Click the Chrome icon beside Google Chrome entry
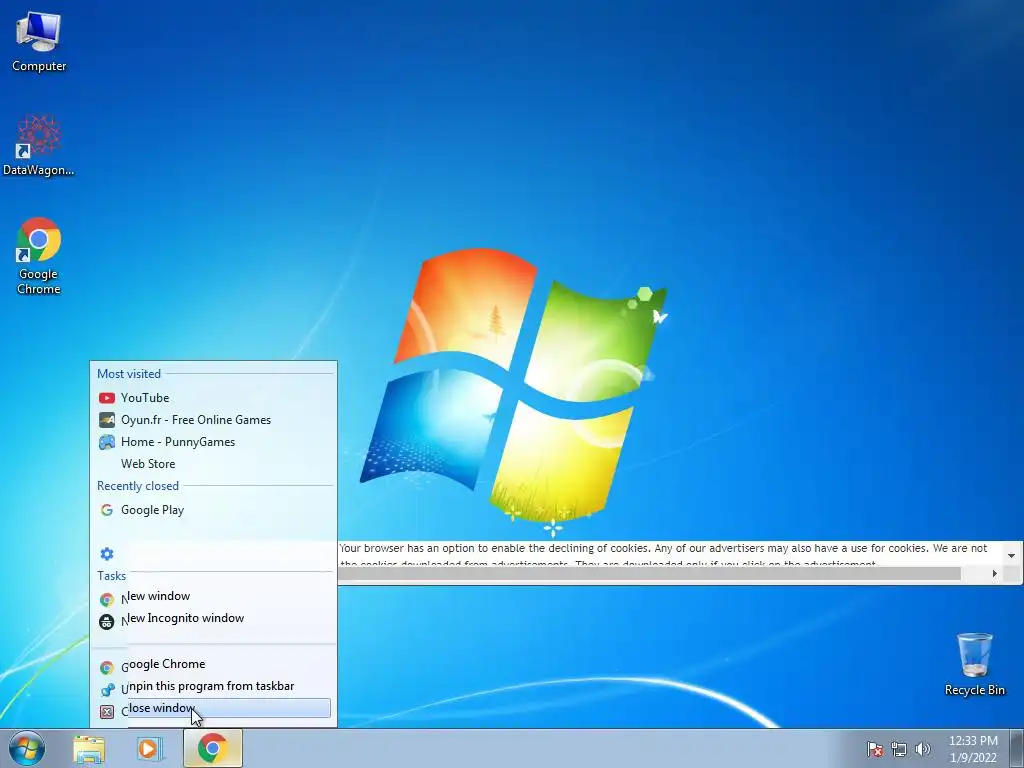Image resolution: width=1024 pixels, height=768 pixels. tap(106, 667)
